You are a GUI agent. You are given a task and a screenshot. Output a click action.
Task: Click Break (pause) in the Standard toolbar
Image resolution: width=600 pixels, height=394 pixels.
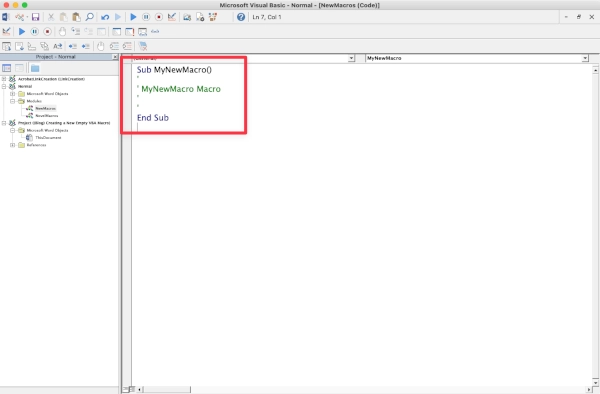click(x=146, y=17)
